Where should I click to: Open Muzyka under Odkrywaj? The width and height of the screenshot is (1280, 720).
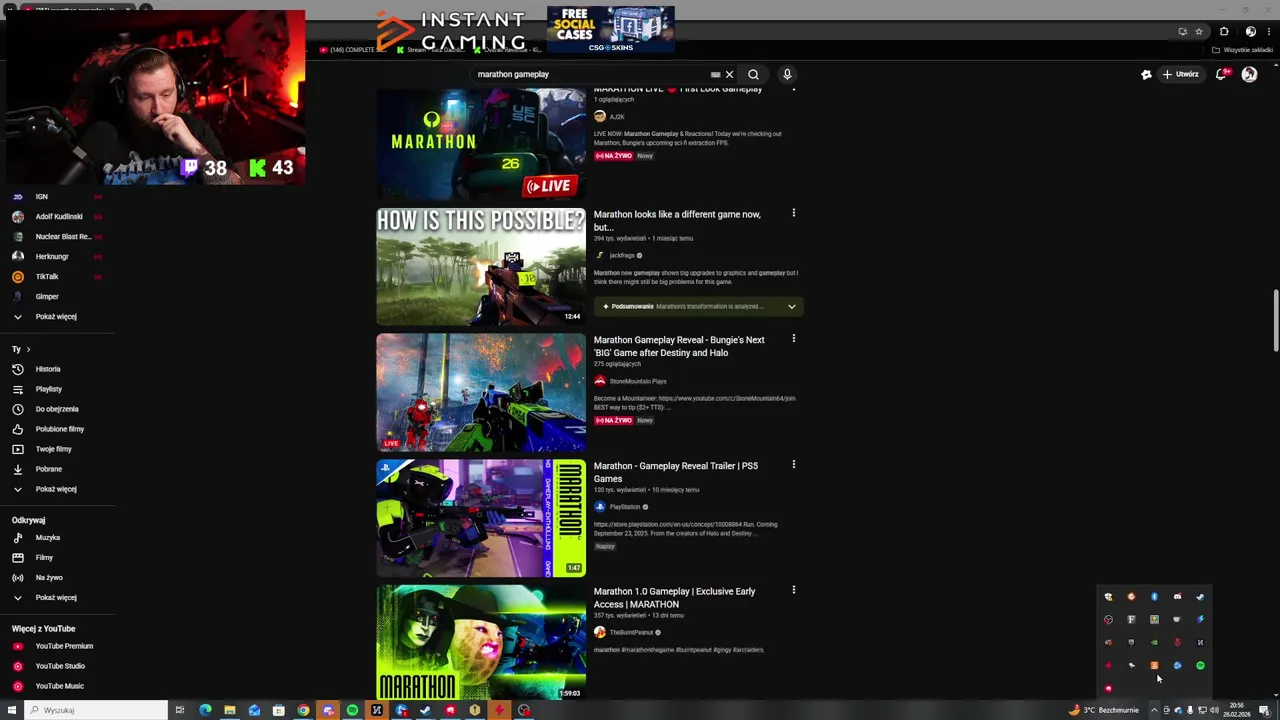pyautogui.click(x=47, y=537)
